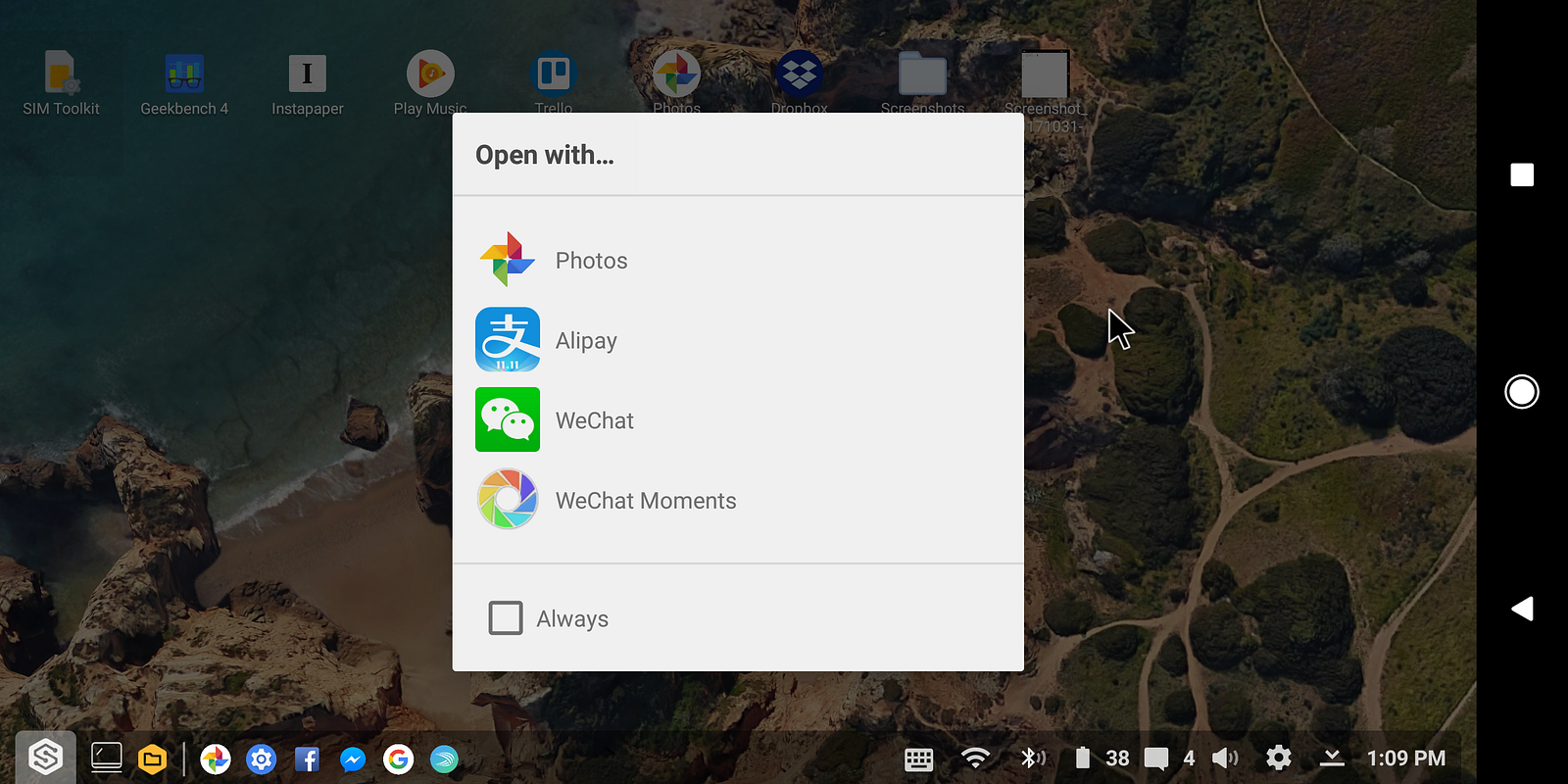Click the 1:09 PM clock
This screenshot has height=784, width=1568.
tap(1405, 758)
